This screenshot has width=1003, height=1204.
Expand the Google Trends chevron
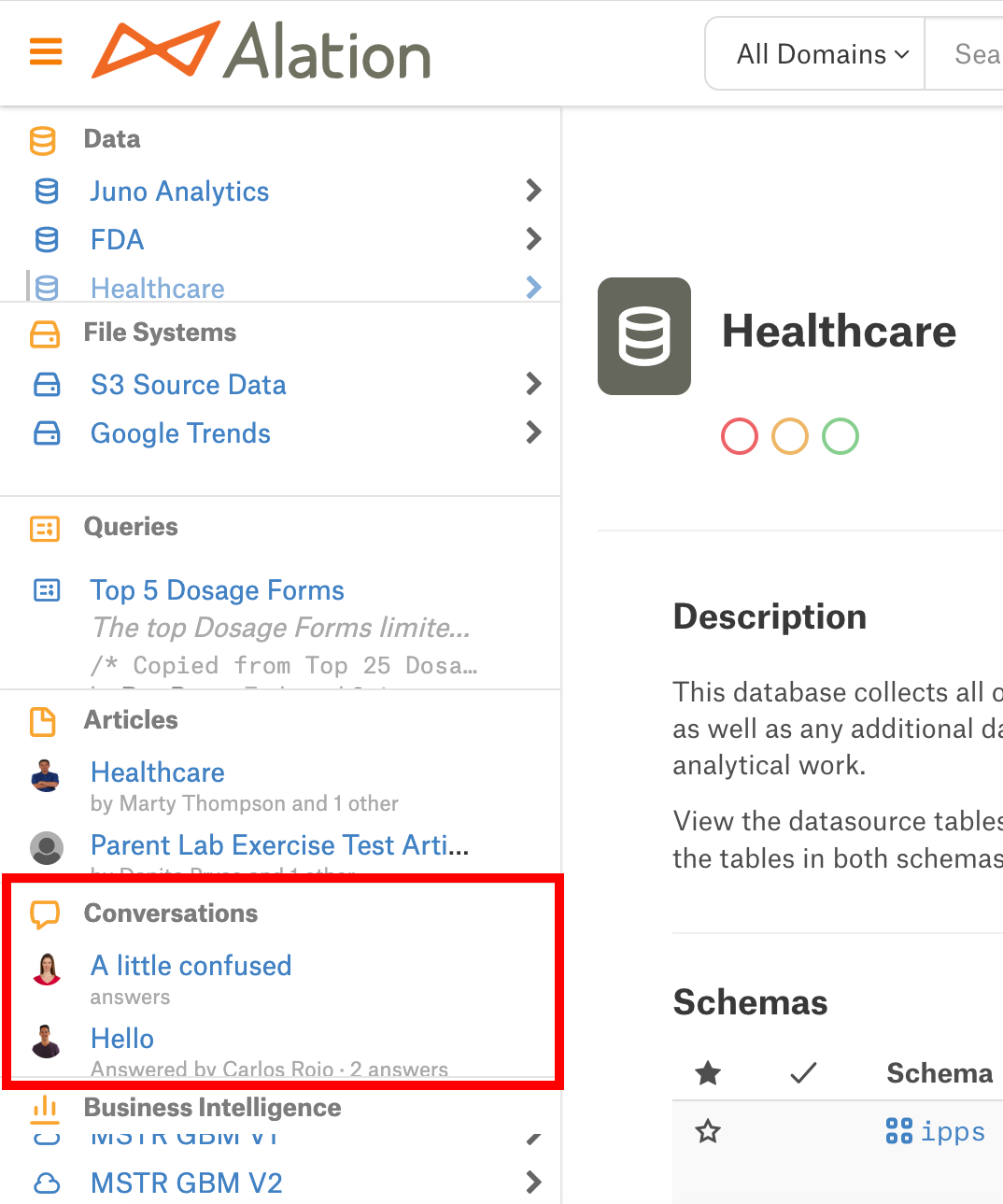coord(533,432)
